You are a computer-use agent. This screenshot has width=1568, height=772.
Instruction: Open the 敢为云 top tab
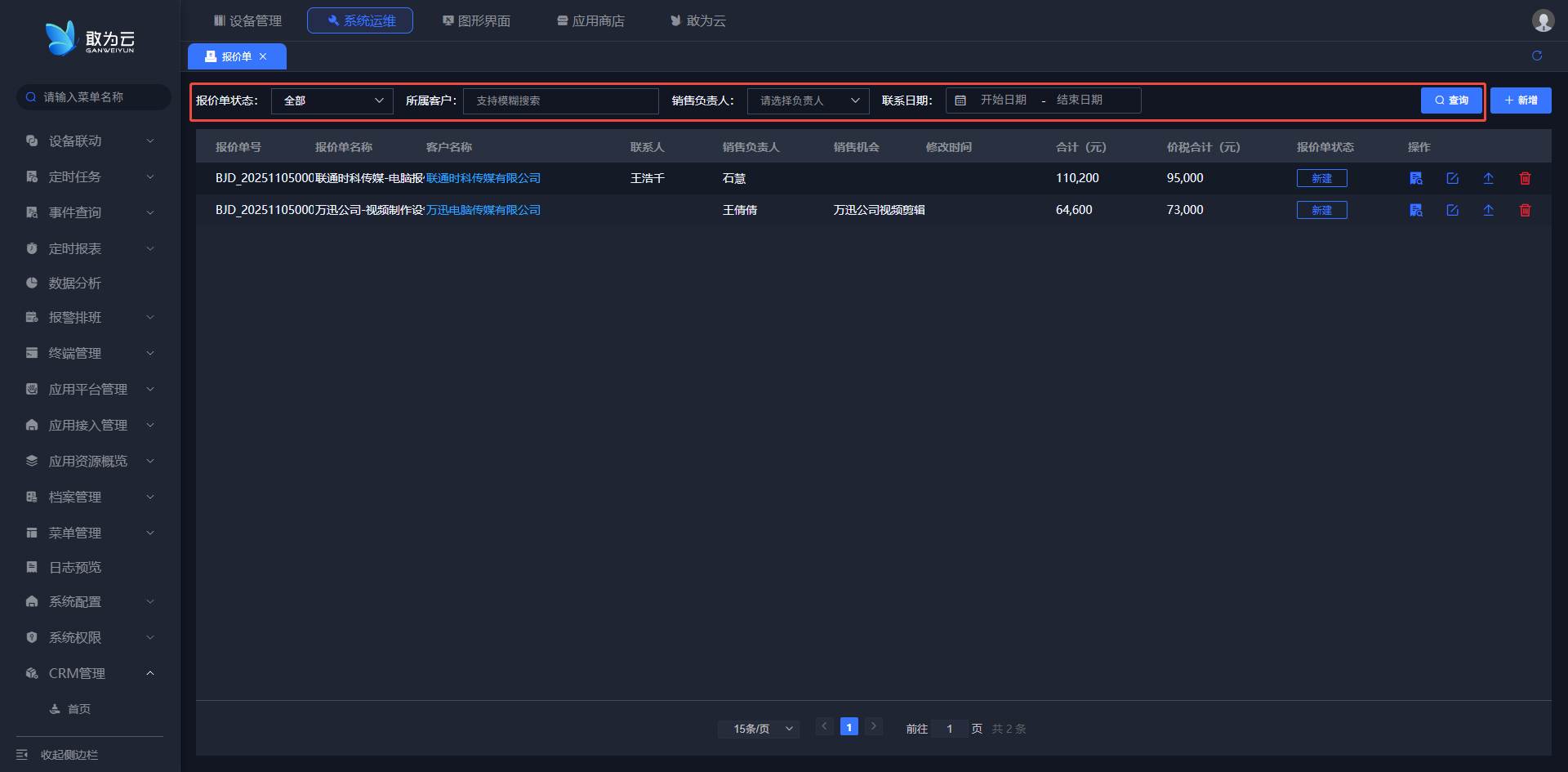[698, 20]
